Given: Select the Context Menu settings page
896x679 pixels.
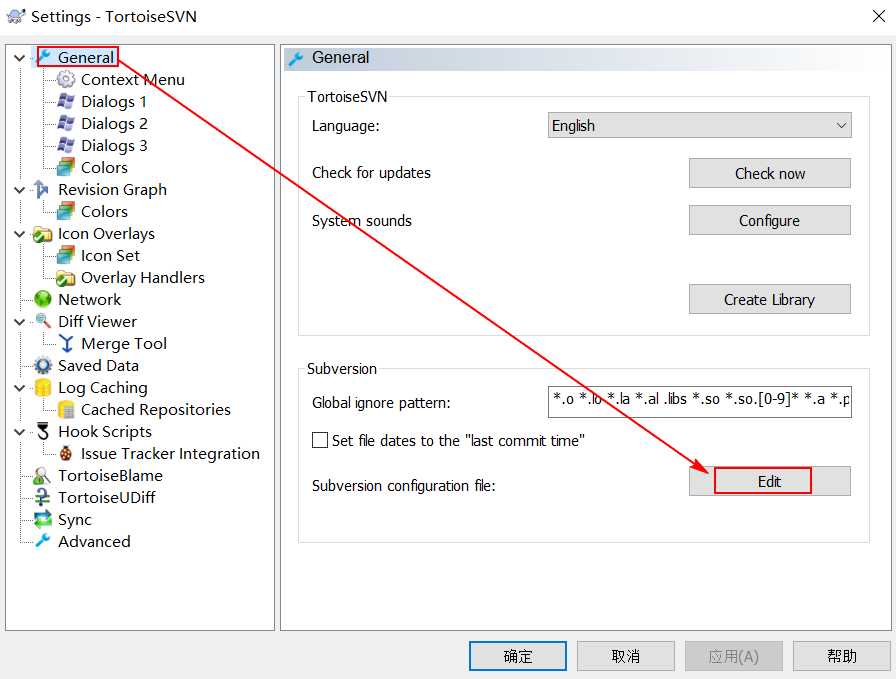Looking at the screenshot, I should (133, 79).
